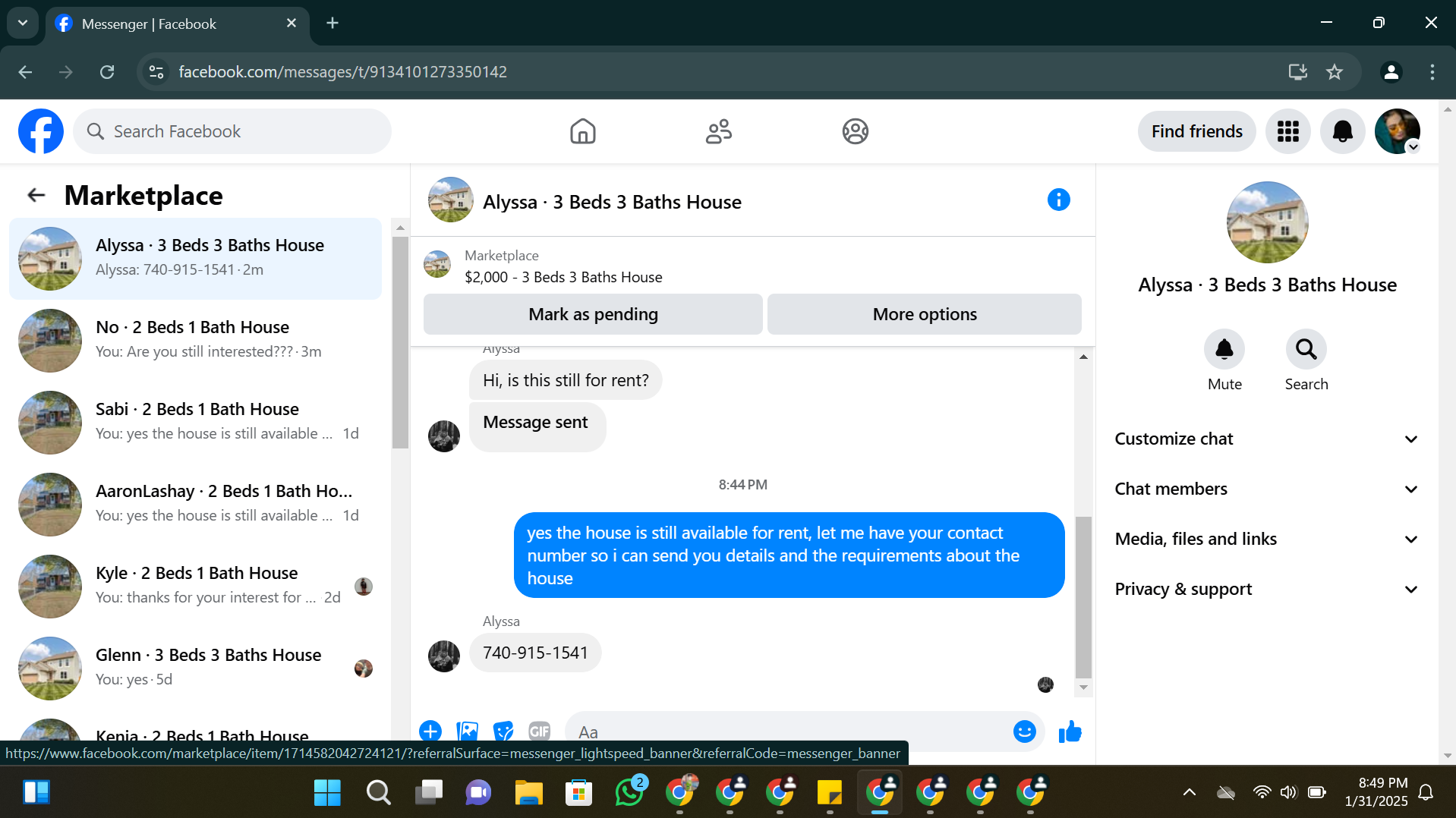
Task: Click the house thumbnail in right info panel
Action: 1267,222
